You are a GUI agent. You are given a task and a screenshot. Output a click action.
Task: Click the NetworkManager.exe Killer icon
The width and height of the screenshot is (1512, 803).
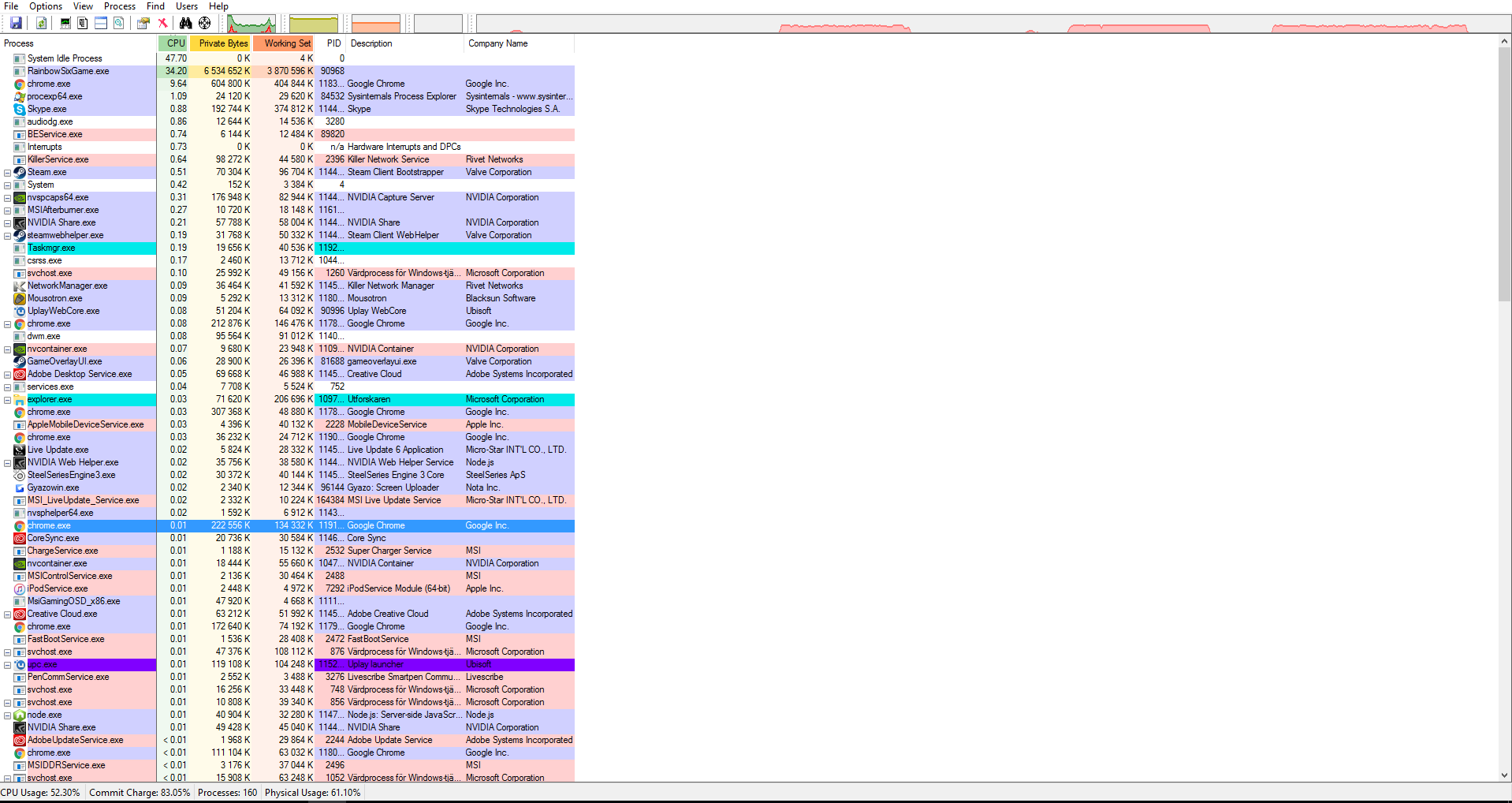[20, 286]
